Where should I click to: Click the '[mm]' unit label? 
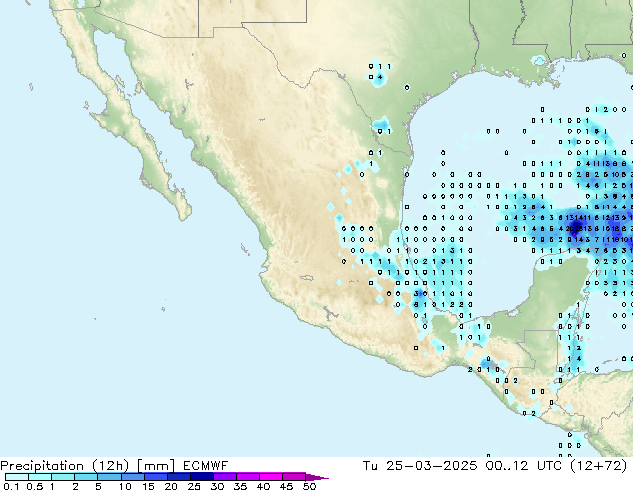coord(156,466)
